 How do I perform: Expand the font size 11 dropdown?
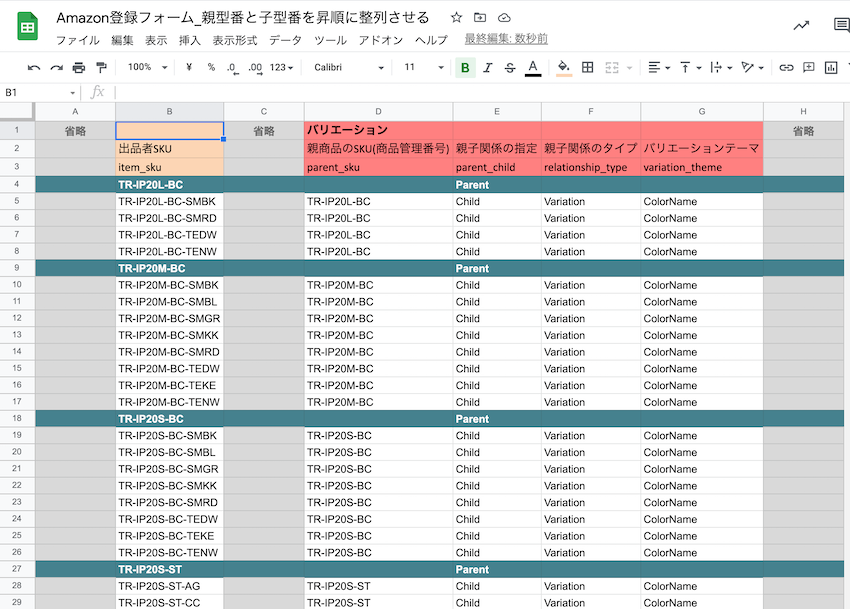click(x=424, y=67)
